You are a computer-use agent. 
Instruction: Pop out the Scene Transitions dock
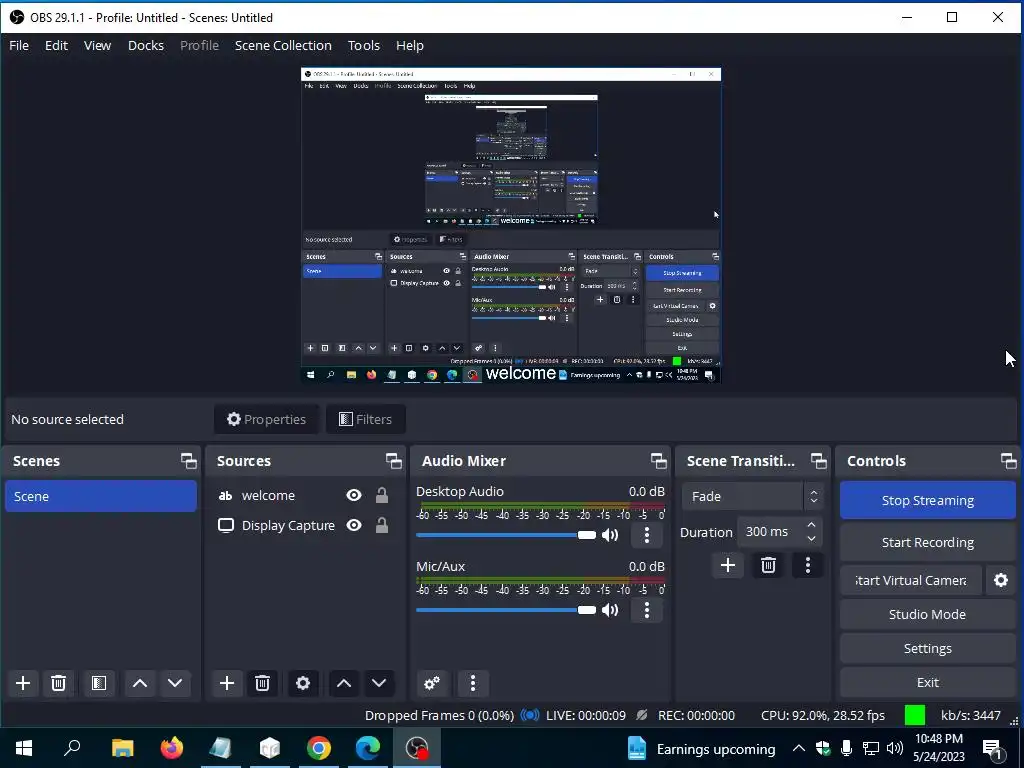(x=818, y=461)
